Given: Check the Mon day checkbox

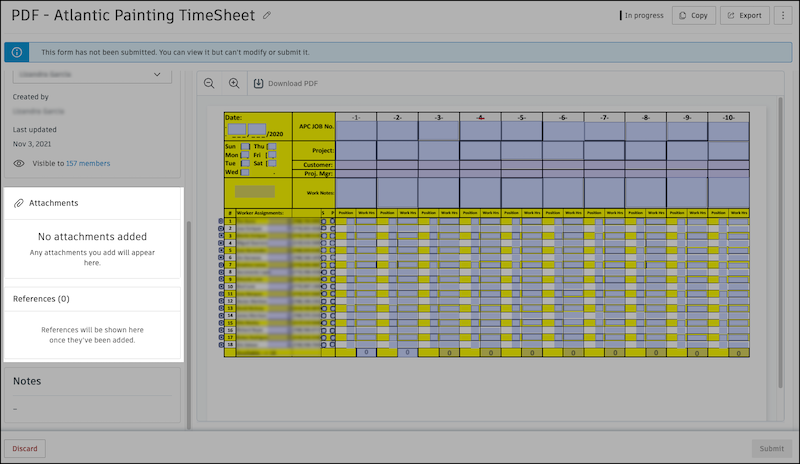Looking at the screenshot, I should click(245, 155).
